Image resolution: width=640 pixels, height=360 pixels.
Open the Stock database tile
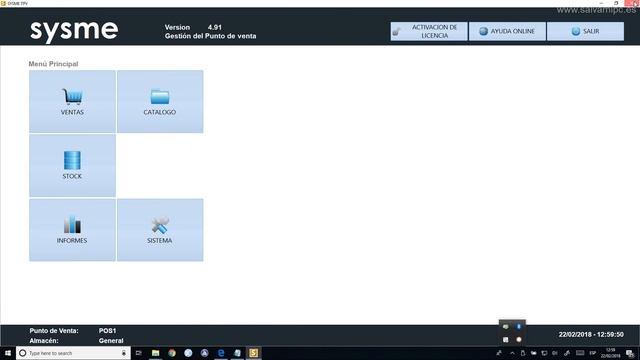pos(72,166)
